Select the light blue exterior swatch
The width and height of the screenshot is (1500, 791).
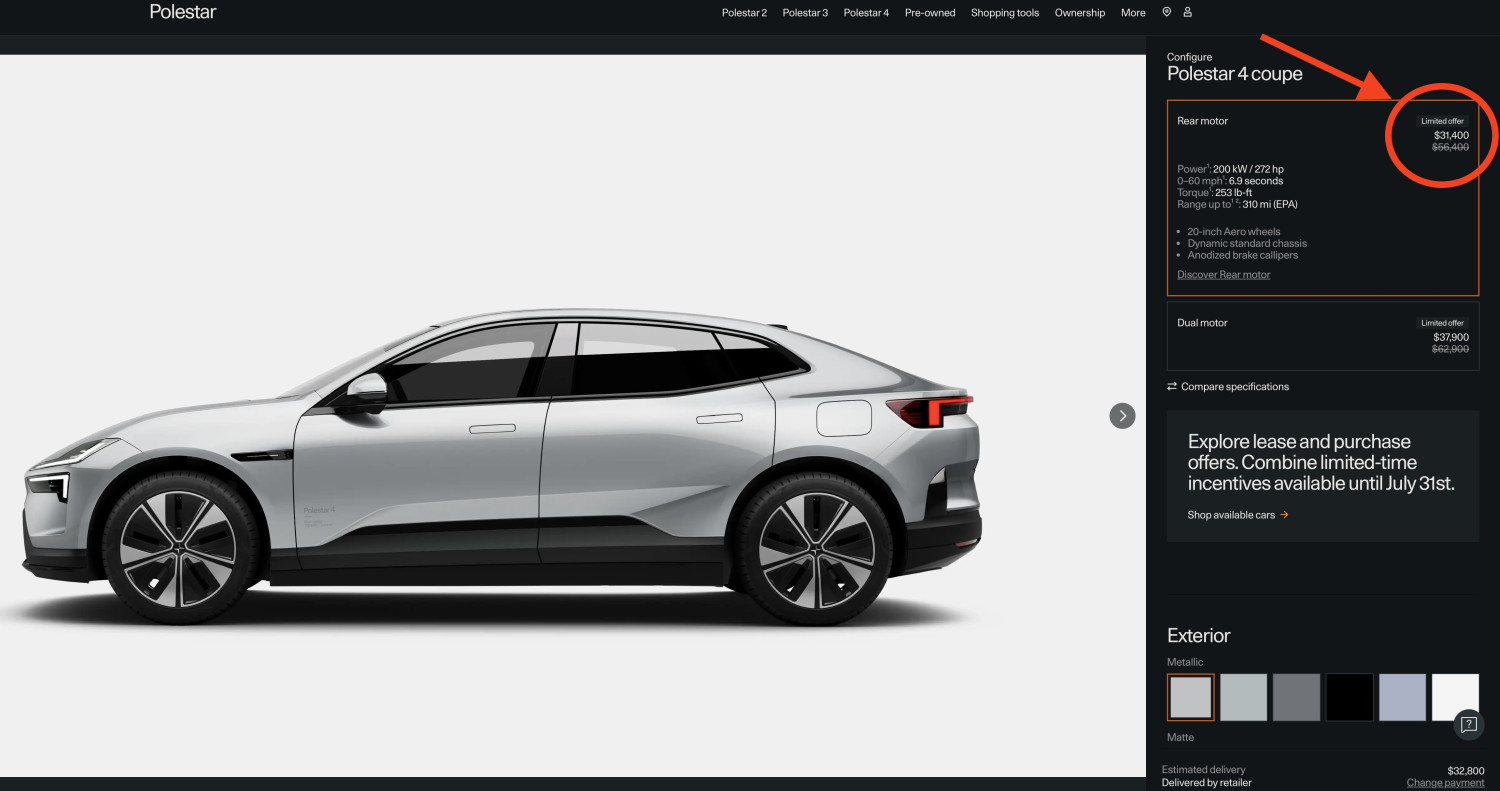tap(1403, 697)
